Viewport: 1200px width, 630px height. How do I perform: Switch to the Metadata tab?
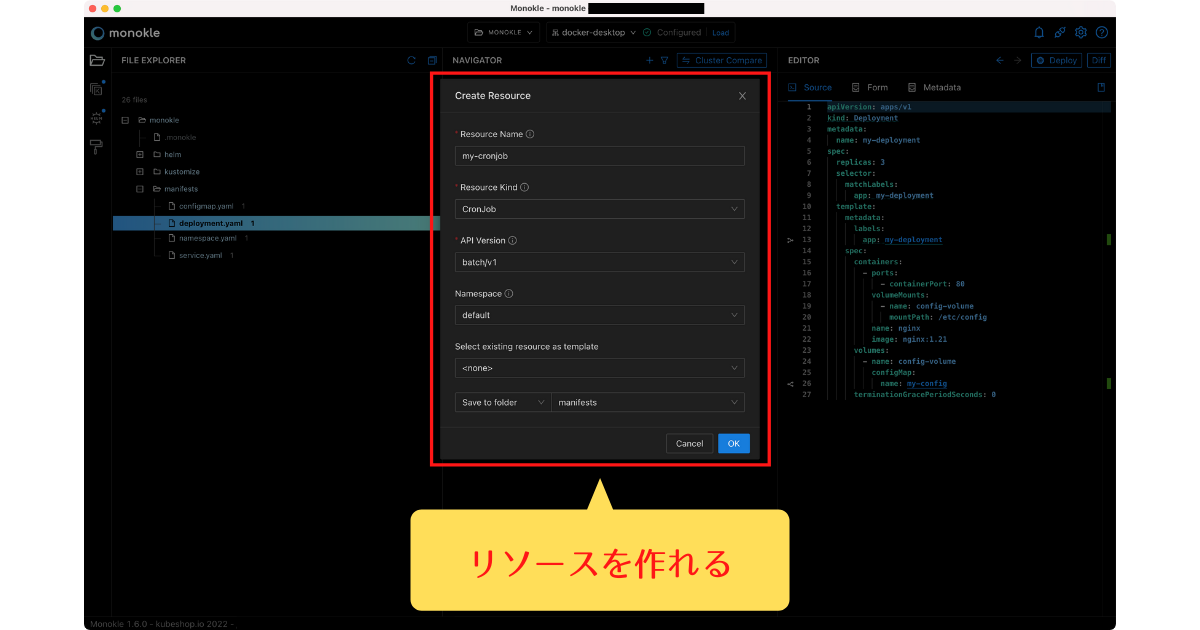click(934, 87)
